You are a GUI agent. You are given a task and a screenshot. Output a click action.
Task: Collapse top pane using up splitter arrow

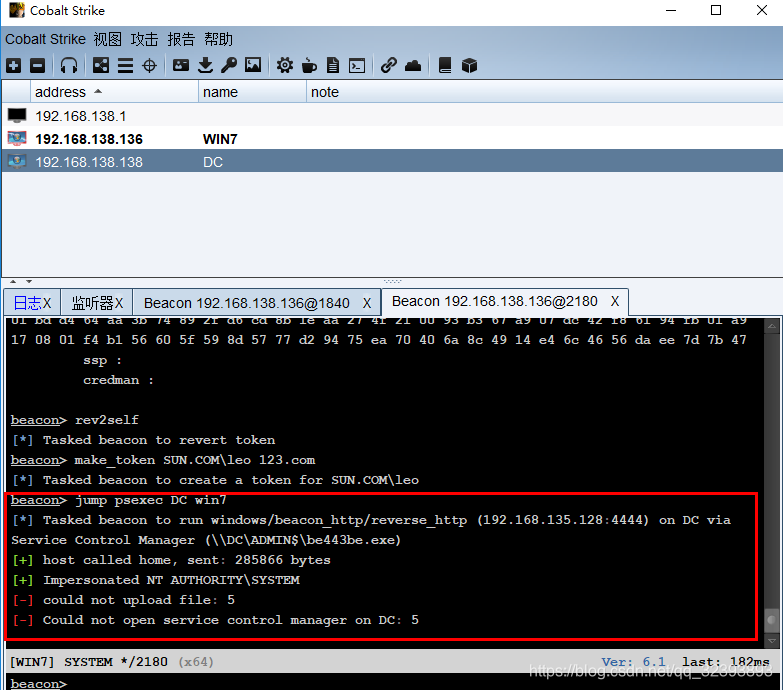(x=13, y=282)
